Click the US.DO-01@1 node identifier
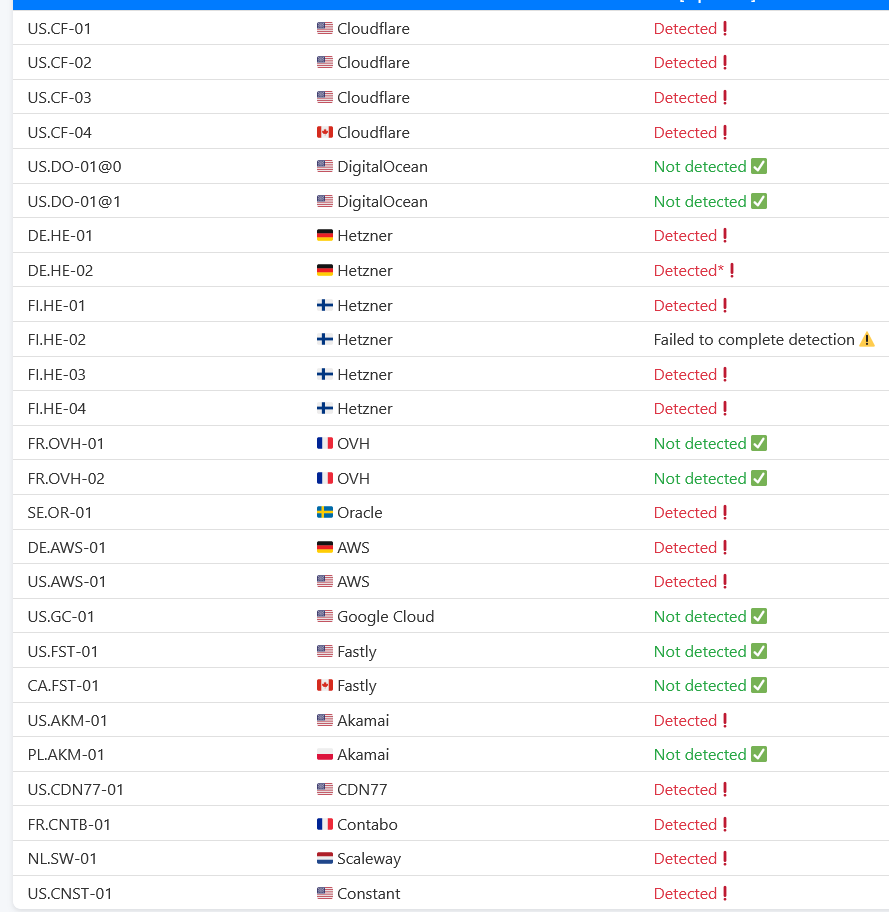The width and height of the screenshot is (889, 912). [74, 202]
